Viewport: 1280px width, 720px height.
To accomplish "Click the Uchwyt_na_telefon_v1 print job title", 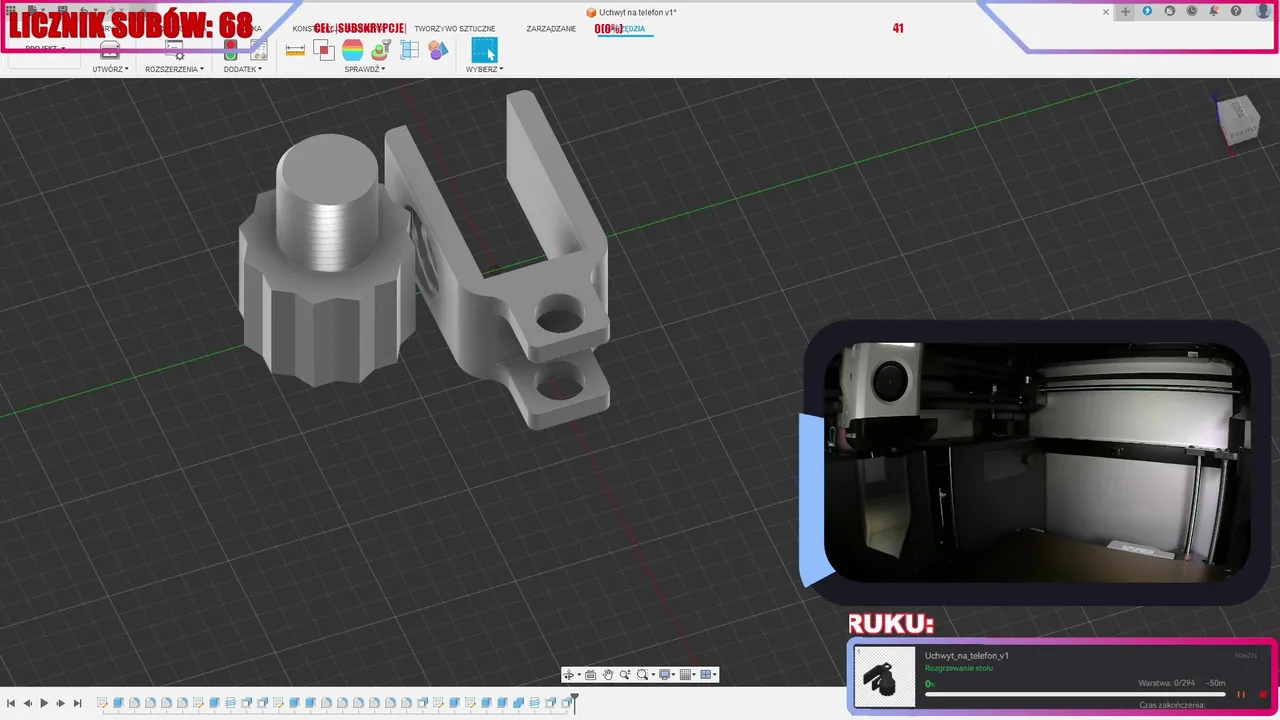I will click(966, 656).
